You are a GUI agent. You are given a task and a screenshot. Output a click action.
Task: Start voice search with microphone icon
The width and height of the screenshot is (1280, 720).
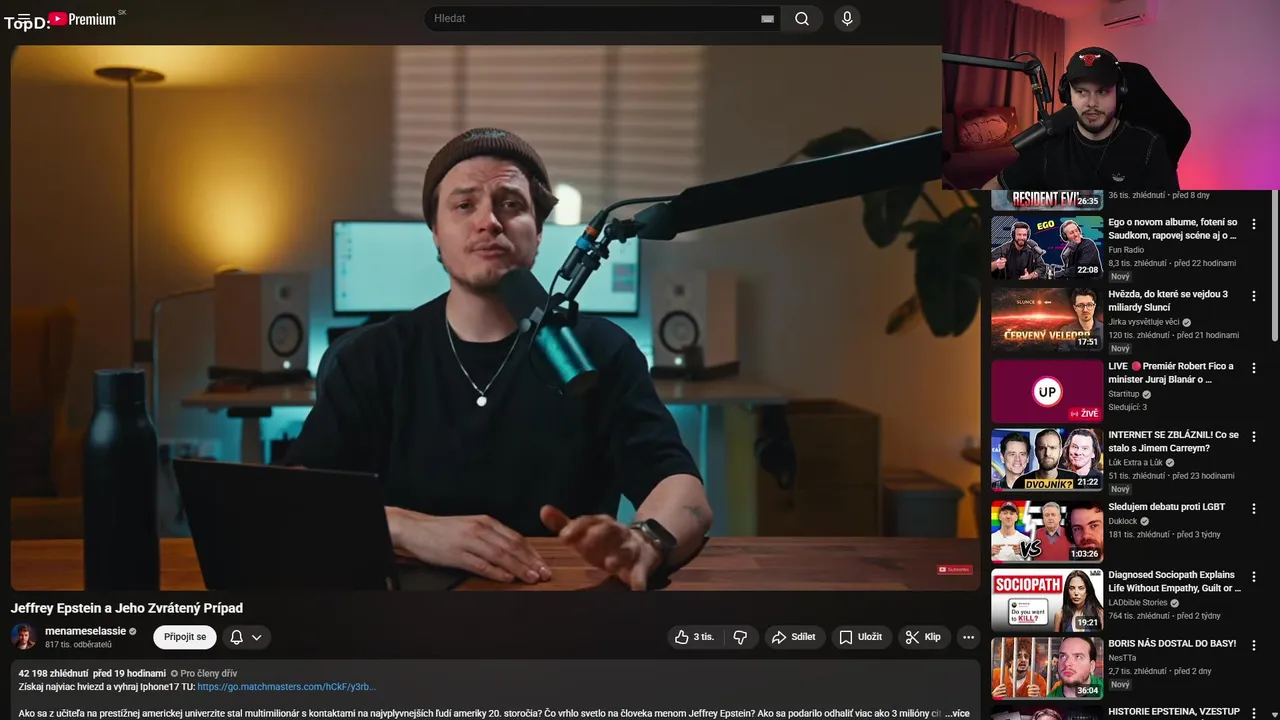(x=847, y=19)
